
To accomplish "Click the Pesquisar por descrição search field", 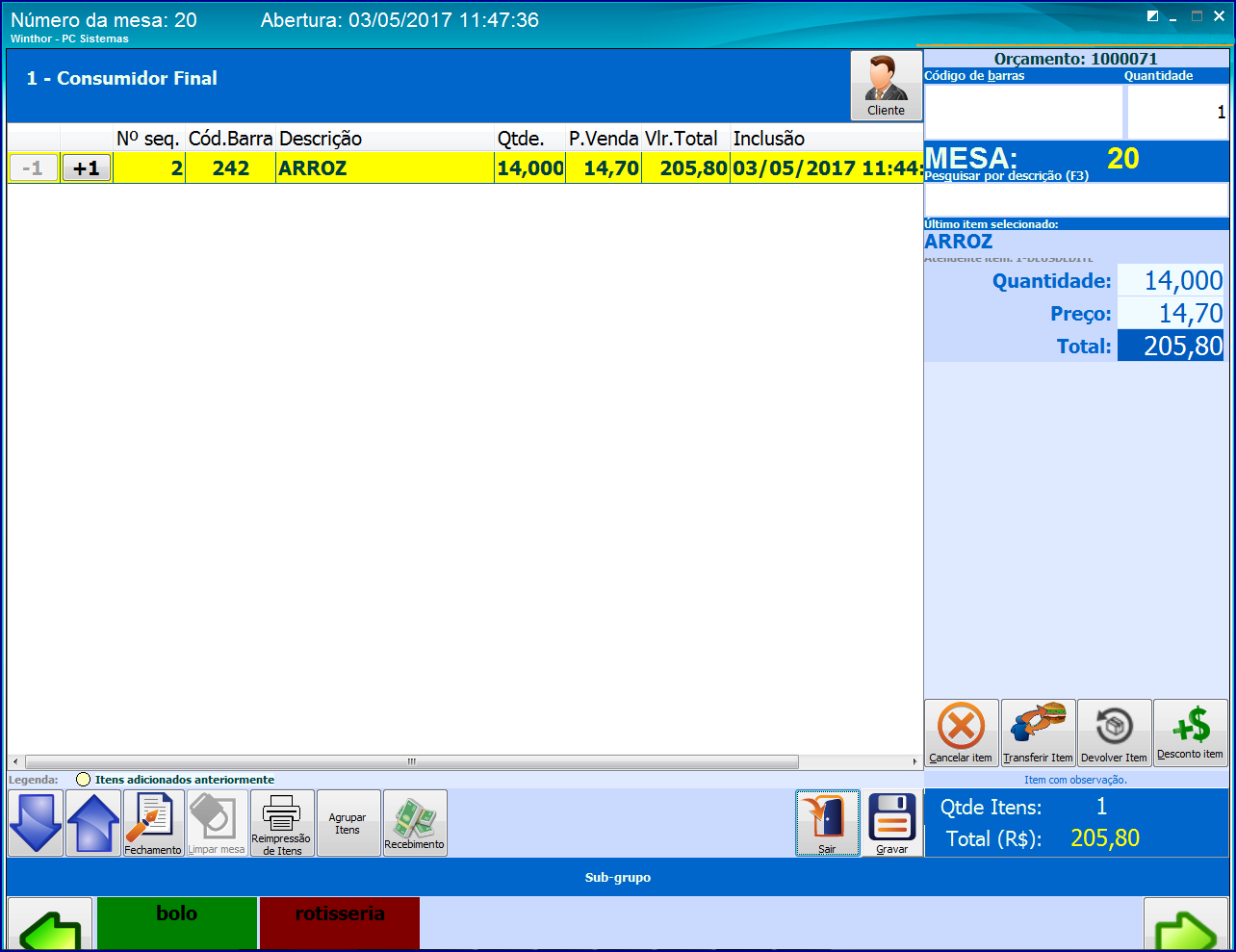I will coord(1076,199).
